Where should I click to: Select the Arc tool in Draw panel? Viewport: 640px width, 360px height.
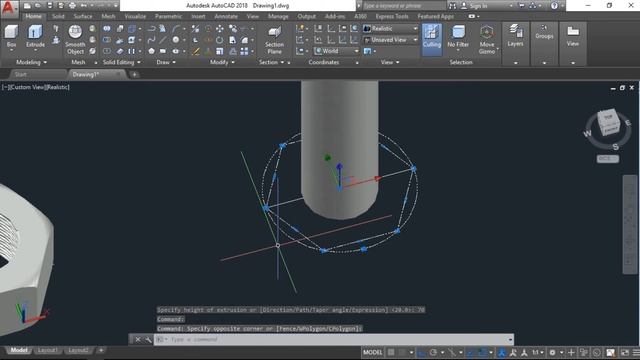click(176, 29)
